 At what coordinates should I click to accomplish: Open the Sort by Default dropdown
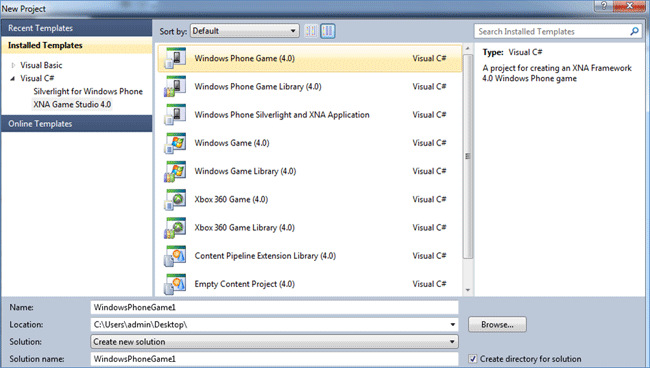click(245, 31)
